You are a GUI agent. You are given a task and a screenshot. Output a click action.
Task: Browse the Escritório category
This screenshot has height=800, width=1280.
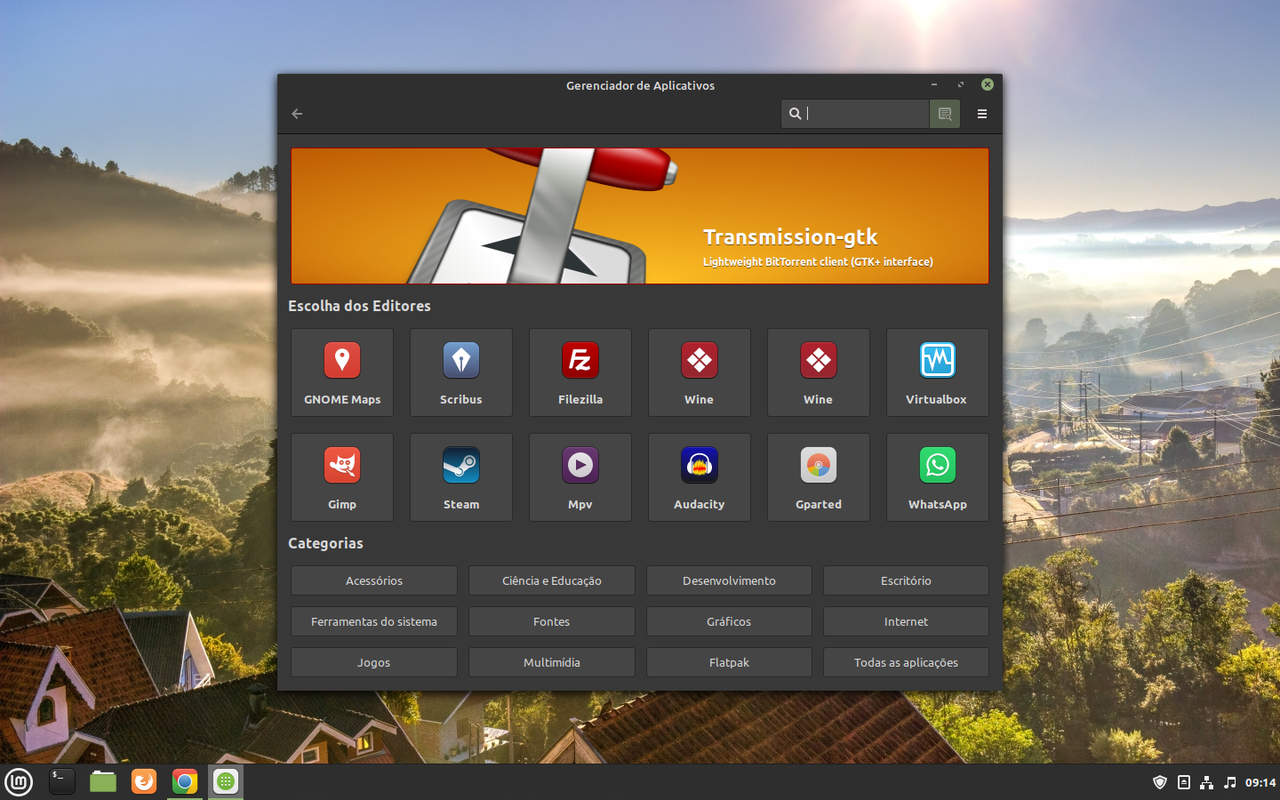pos(906,581)
